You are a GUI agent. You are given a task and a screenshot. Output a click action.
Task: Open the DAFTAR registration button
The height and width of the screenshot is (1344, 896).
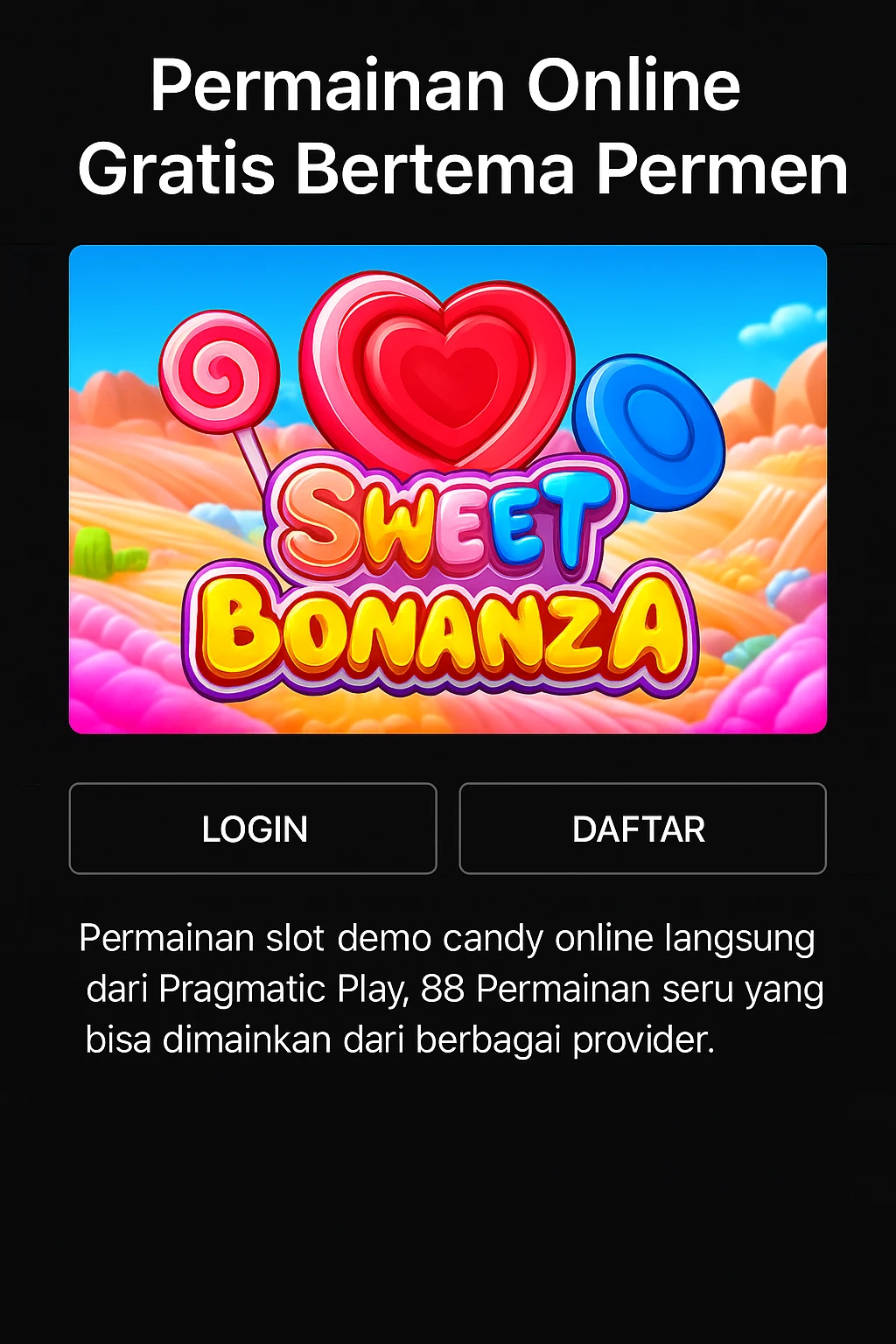[642, 828]
